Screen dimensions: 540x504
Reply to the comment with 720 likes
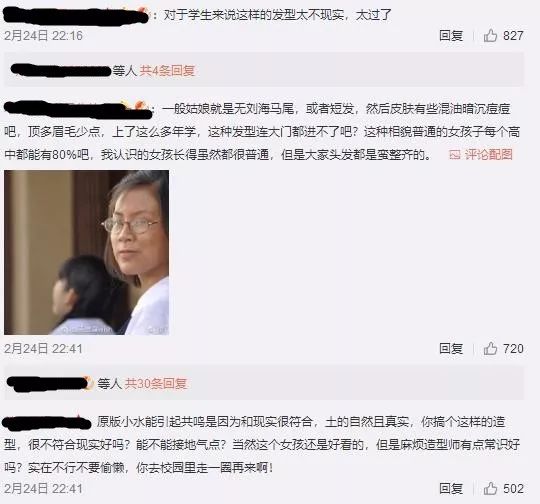pyautogui.click(x=451, y=348)
